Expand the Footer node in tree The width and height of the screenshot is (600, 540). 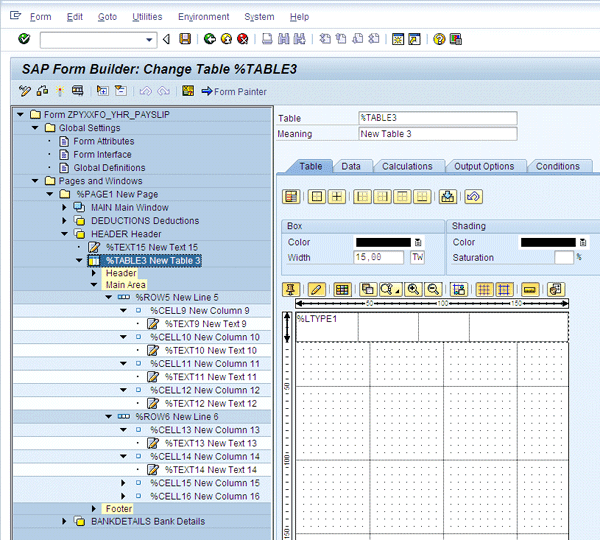(x=95, y=509)
